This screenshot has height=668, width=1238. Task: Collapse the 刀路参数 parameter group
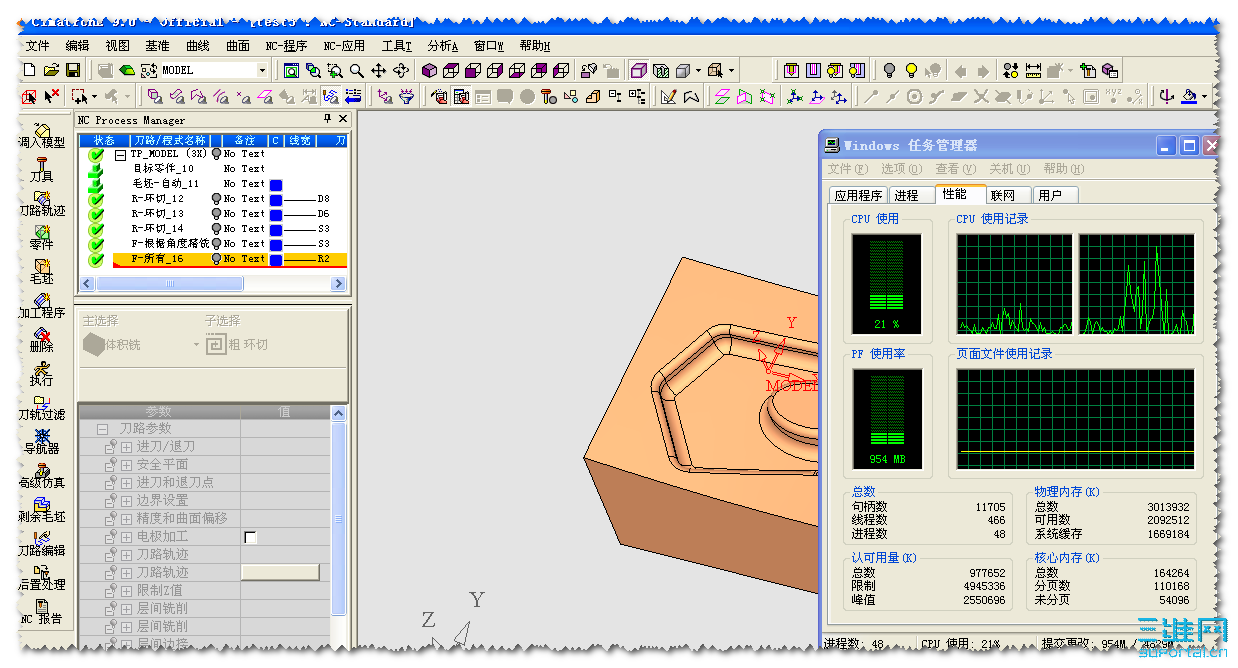[x=102, y=428]
